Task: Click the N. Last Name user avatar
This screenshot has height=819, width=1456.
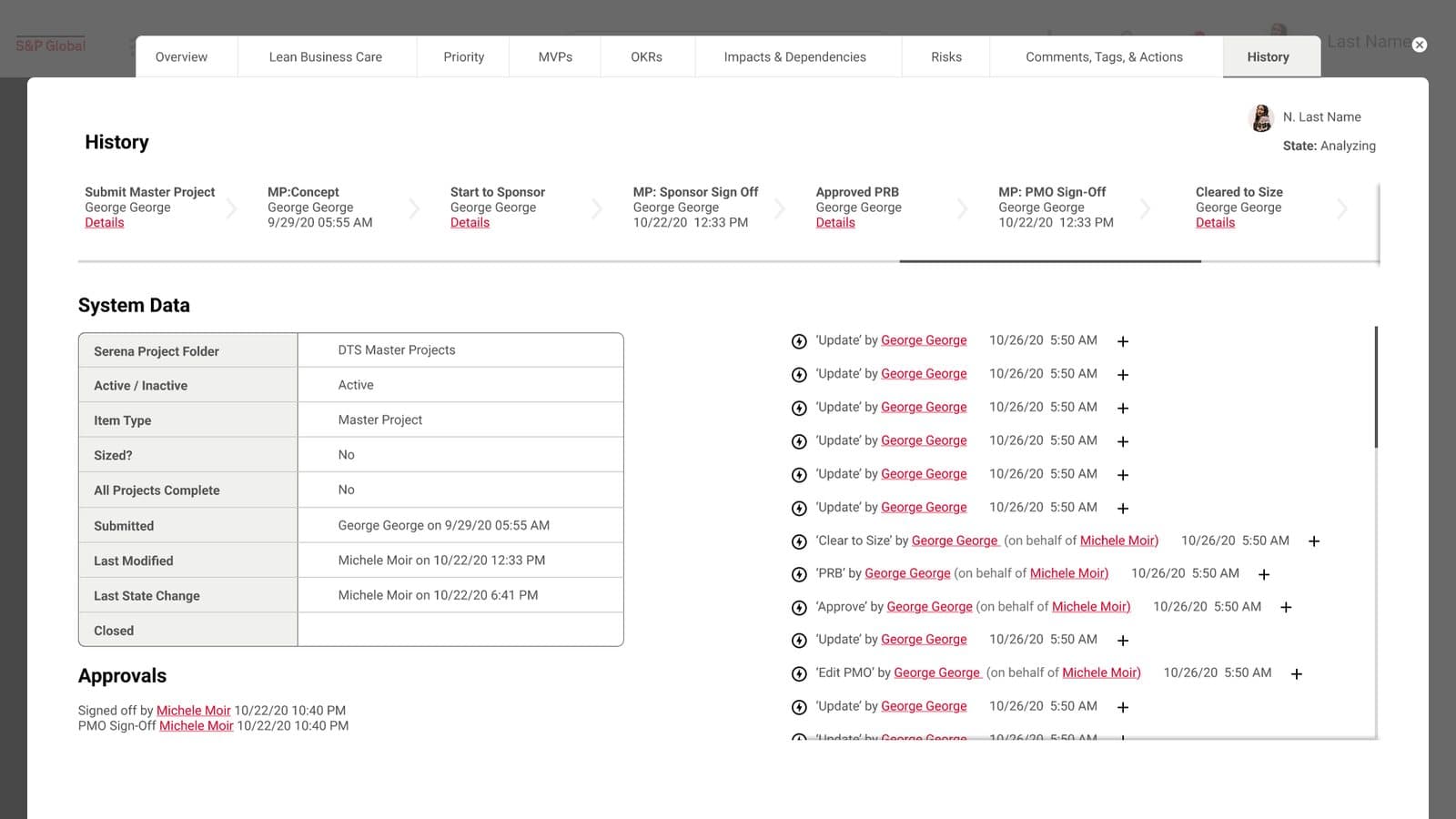Action: [1261, 117]
